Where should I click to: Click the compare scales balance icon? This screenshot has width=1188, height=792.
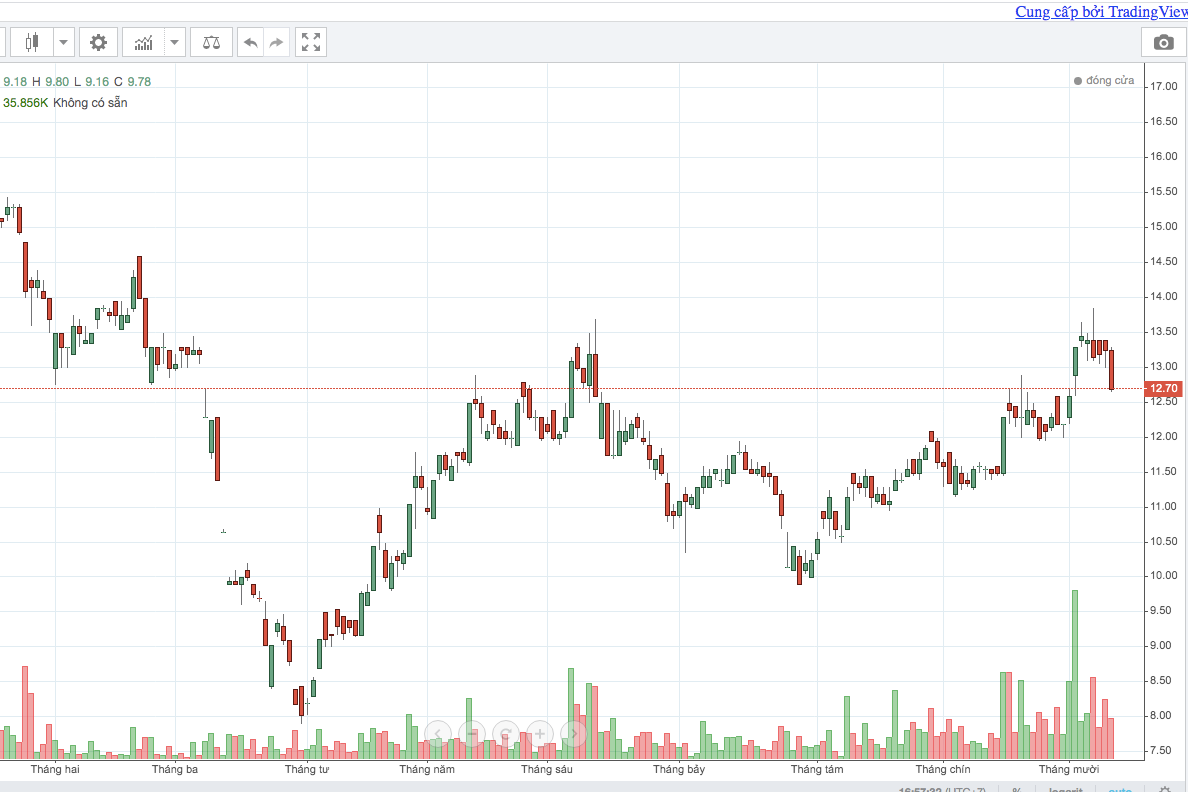[x=211, y=42]
